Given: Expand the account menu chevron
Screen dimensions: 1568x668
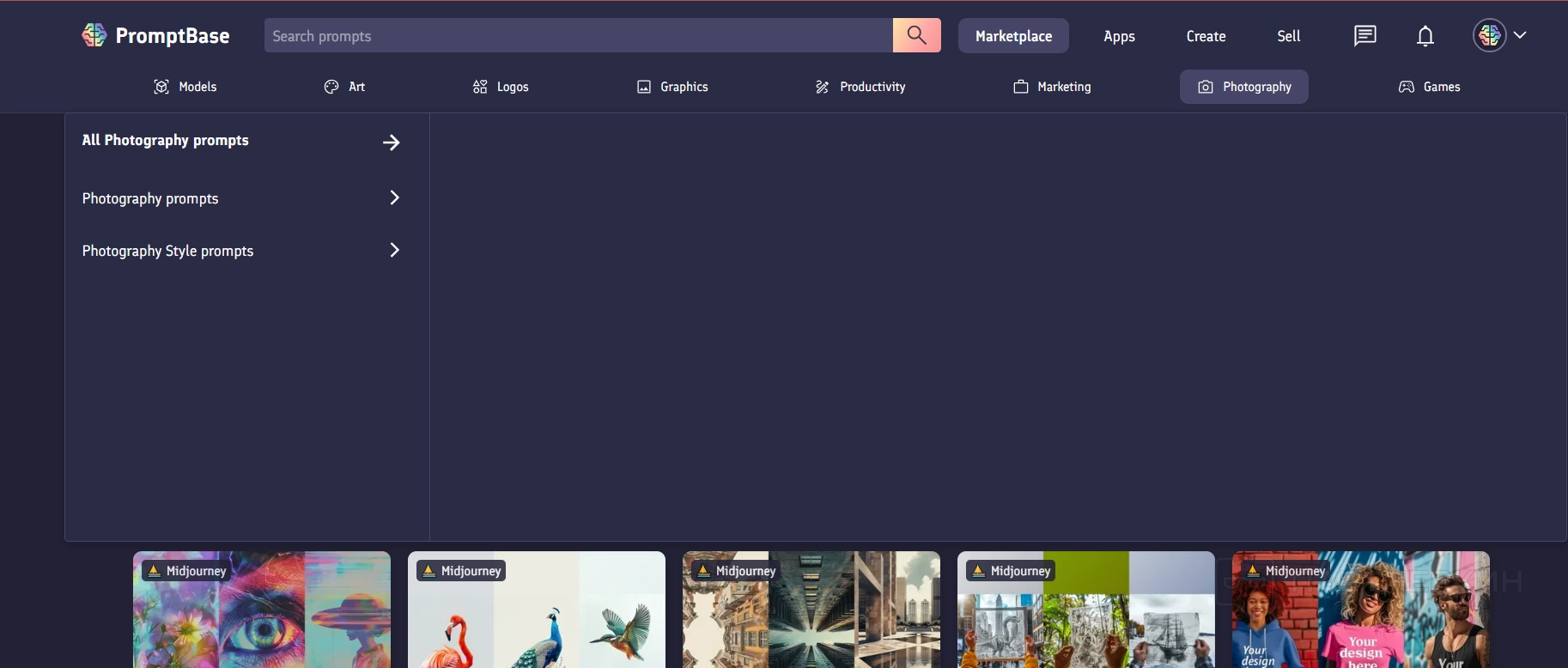Looking at the screenshot, I should coord(1520,35).
